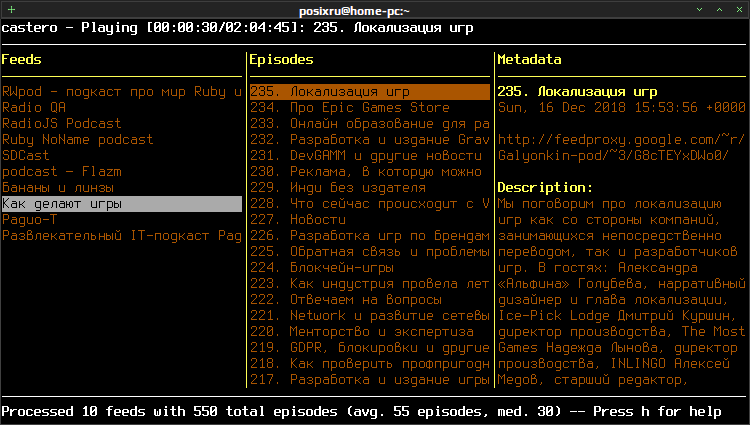Select episode '225. Обратная связь и проблемы'
The height and width of the screenshot is (425, 750).
(x=370, y=251)
